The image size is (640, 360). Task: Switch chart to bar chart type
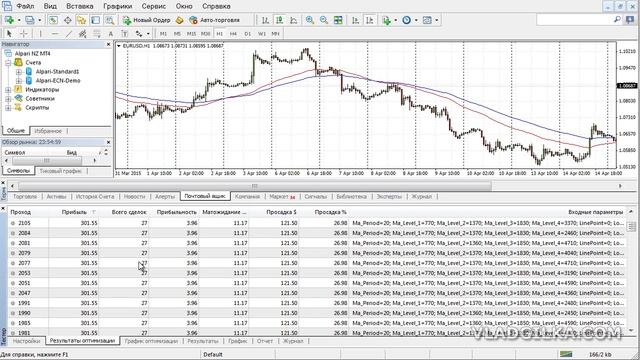click(265, 20)
